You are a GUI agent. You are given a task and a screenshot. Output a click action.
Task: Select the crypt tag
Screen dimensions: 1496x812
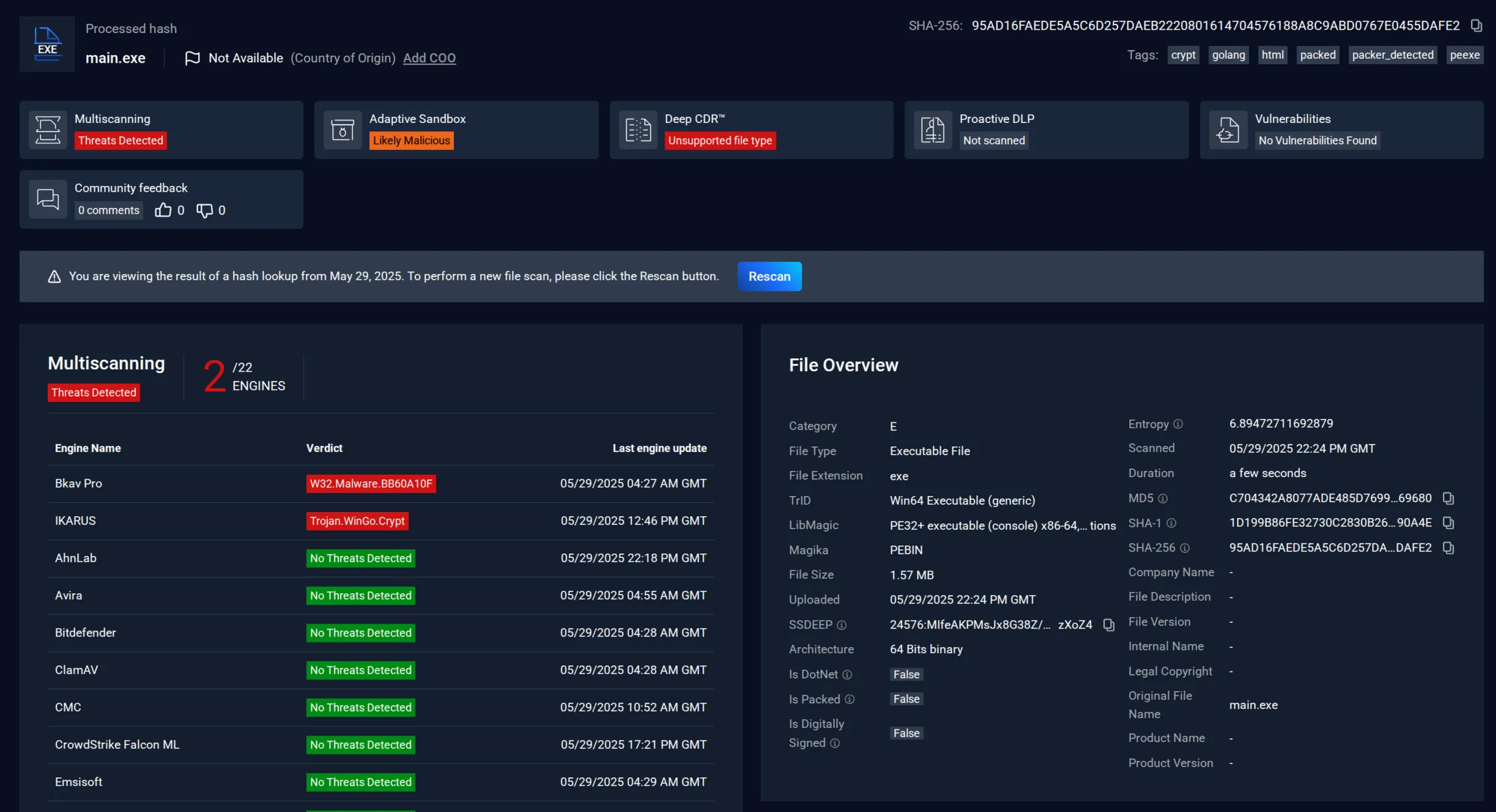tap(1183, 55)
